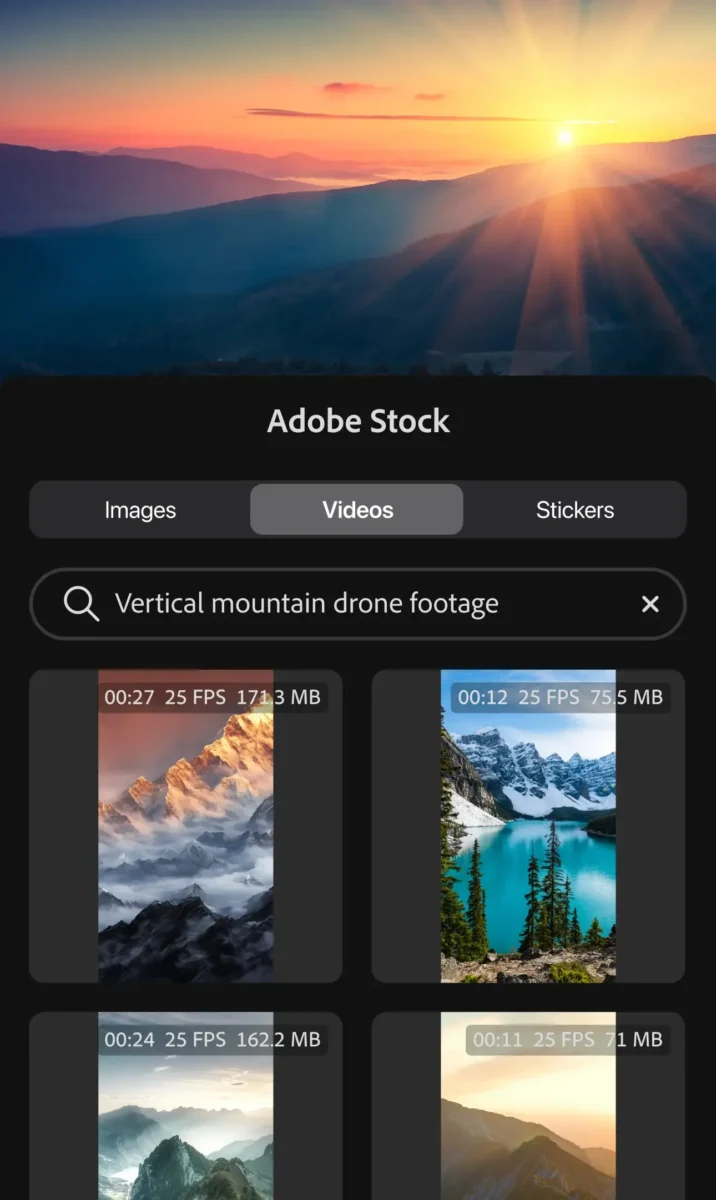Click the 'Vertical mountain drone footage' search field
Screen dimensions: 716x1200
coord(358,604)
